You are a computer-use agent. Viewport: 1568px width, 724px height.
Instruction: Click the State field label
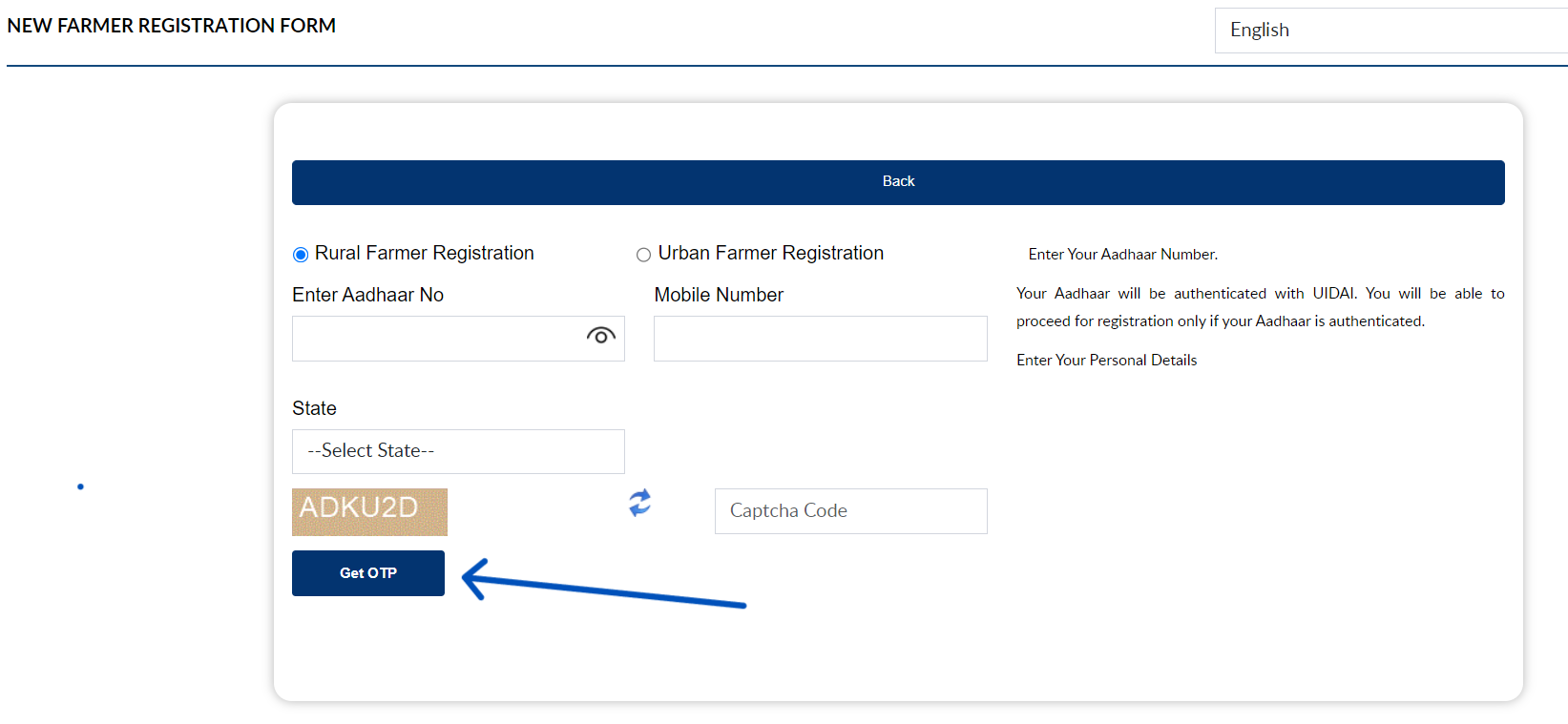(314, 408)
